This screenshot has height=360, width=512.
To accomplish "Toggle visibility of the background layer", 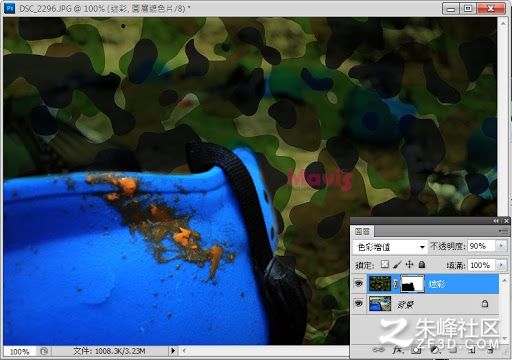I will coord(359,303).
